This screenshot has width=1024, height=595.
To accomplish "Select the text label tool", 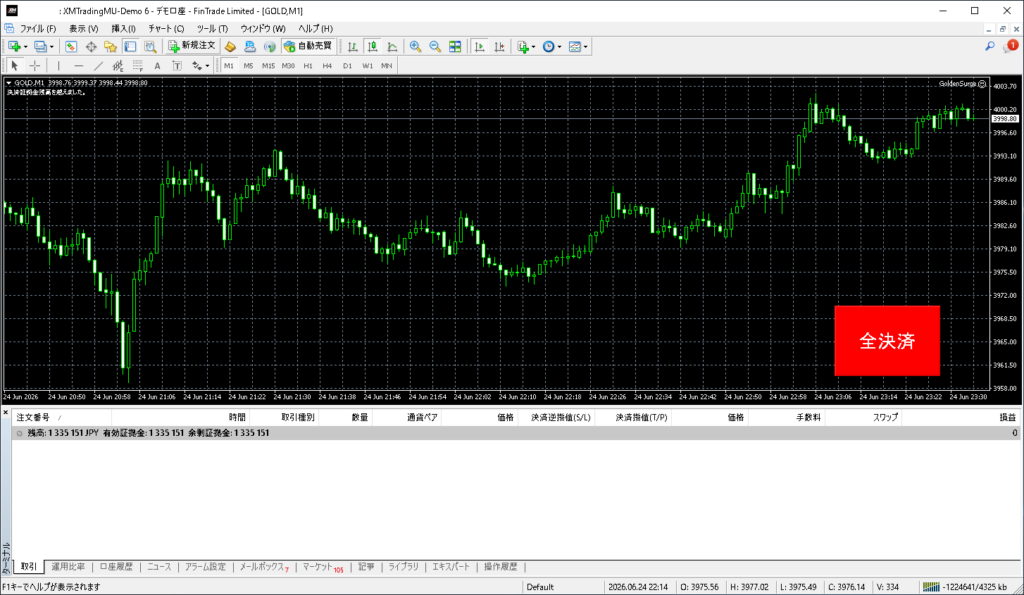I will pyautogui.click(x=177, y=65).
